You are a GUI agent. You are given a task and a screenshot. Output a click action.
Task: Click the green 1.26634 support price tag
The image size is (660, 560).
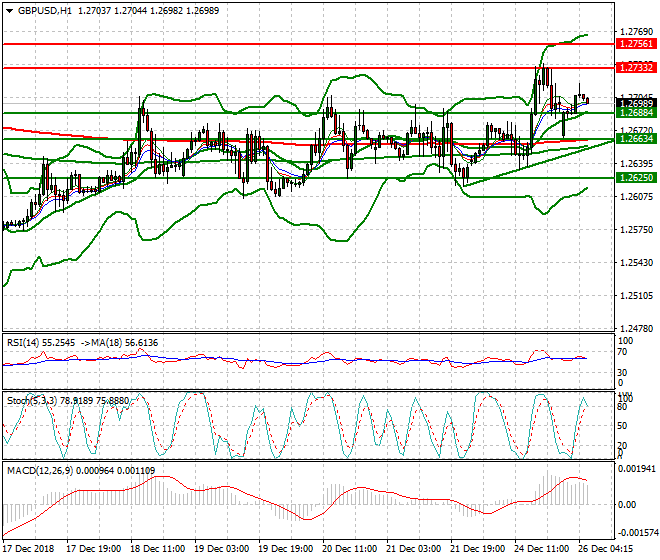(637, 139)
